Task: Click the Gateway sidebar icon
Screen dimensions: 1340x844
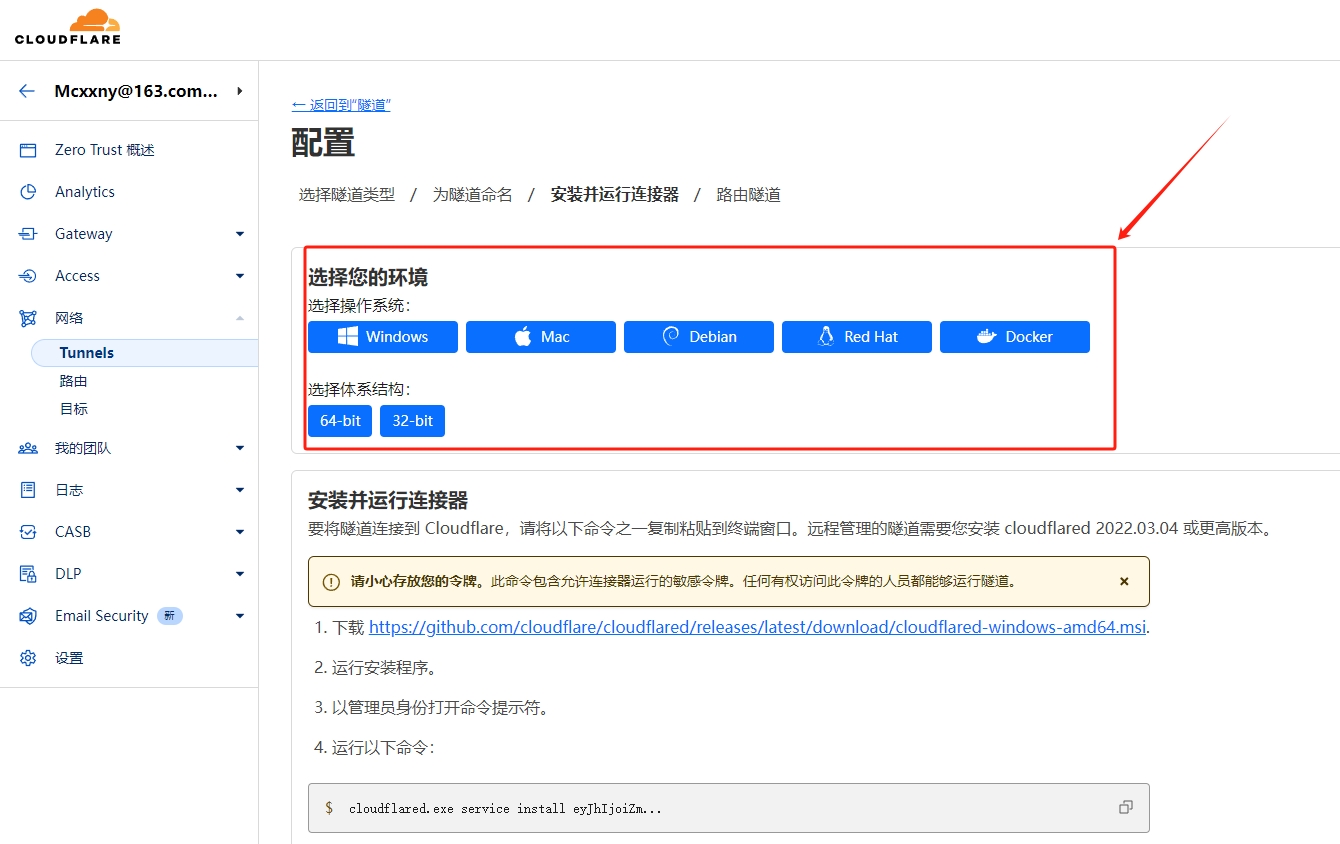Action: click(x=28, y=234)
